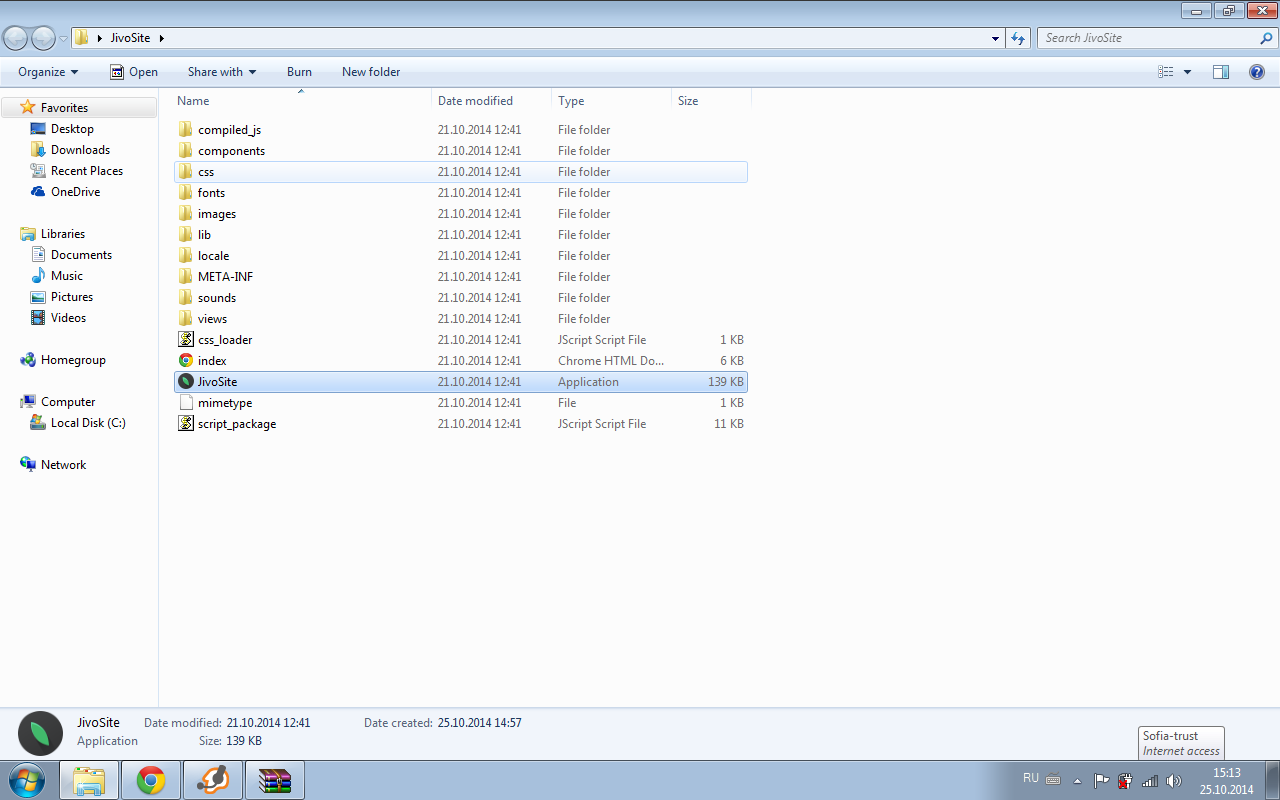1280x800 pixels.
Task: Open Documents library
Action: [81, 255]
